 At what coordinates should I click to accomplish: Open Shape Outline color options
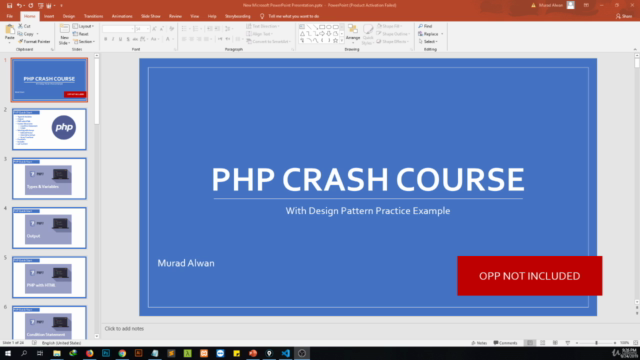point(394,34)
